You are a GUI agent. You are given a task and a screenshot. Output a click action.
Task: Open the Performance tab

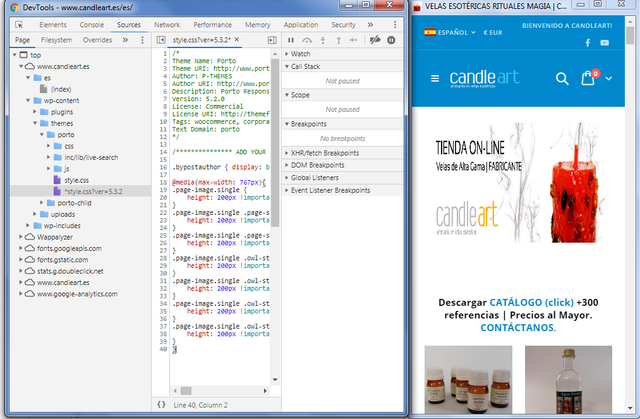coord(212,24)
